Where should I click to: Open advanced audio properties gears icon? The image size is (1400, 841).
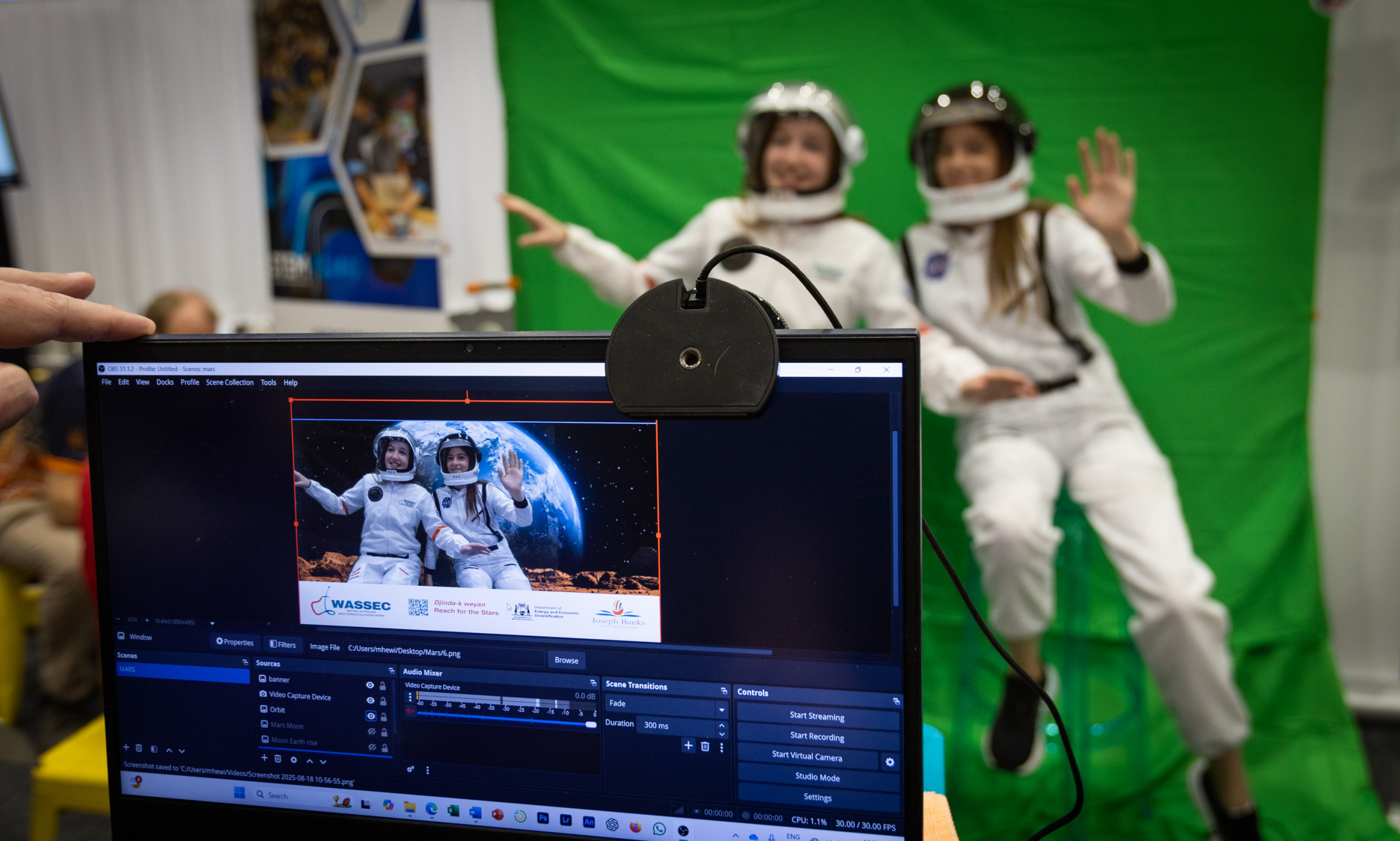tap(410, 769)
